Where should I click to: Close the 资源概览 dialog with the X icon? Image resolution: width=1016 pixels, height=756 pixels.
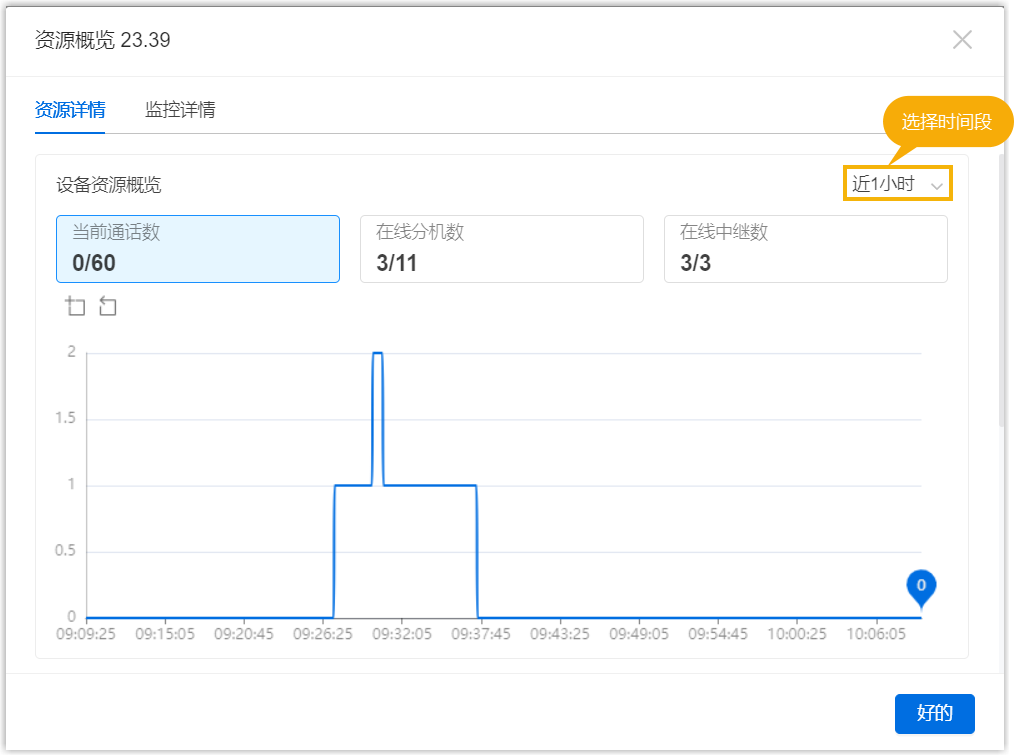[962, 40]
